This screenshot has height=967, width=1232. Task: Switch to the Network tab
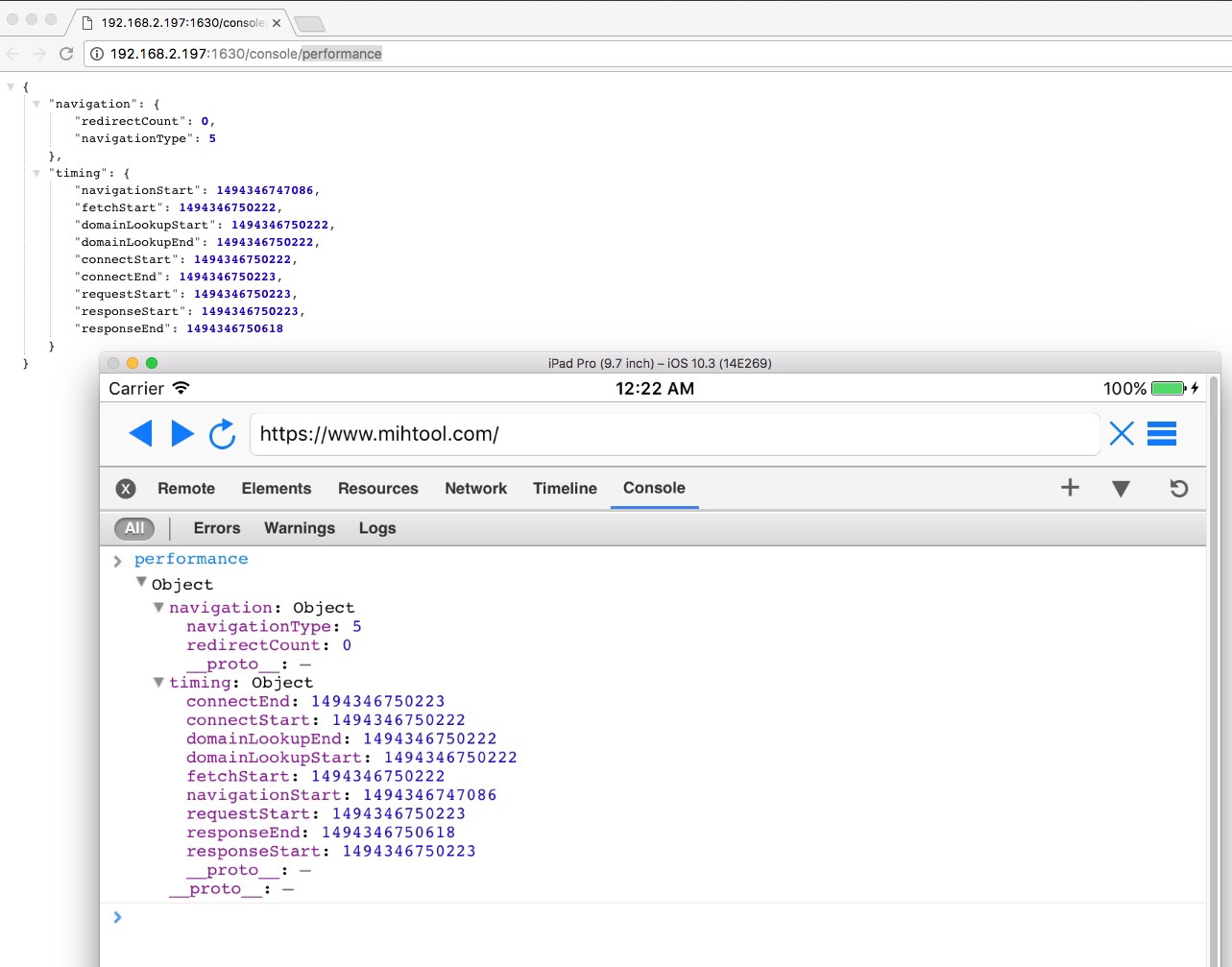click(x=475, y=489)
